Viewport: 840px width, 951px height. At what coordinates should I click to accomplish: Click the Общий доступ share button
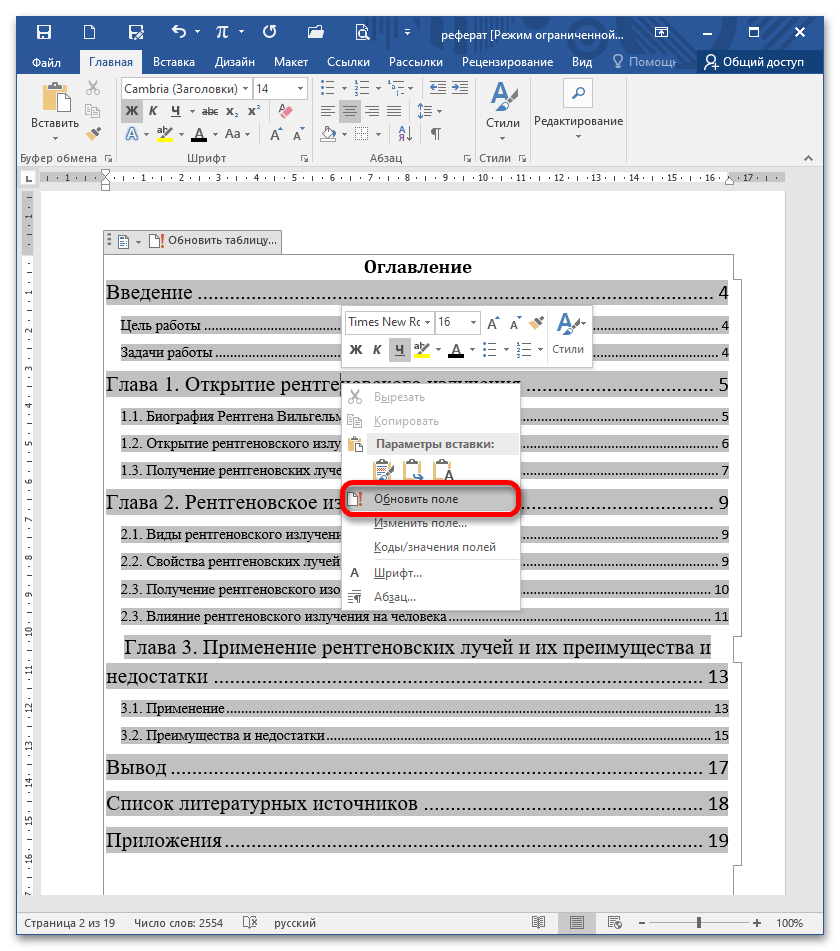point(755,62)
